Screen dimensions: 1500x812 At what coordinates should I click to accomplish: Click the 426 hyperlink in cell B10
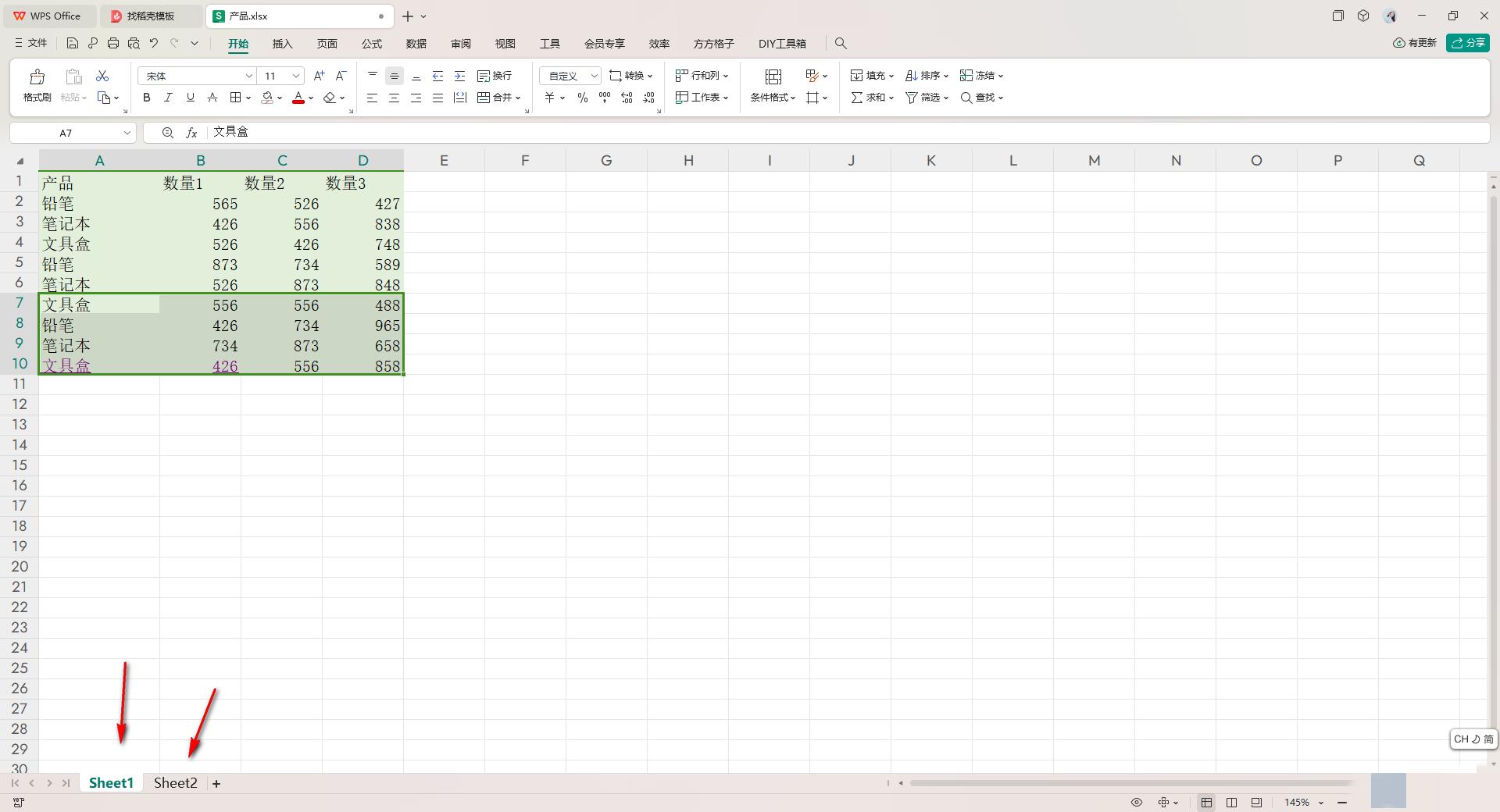(x=225, y=366)
